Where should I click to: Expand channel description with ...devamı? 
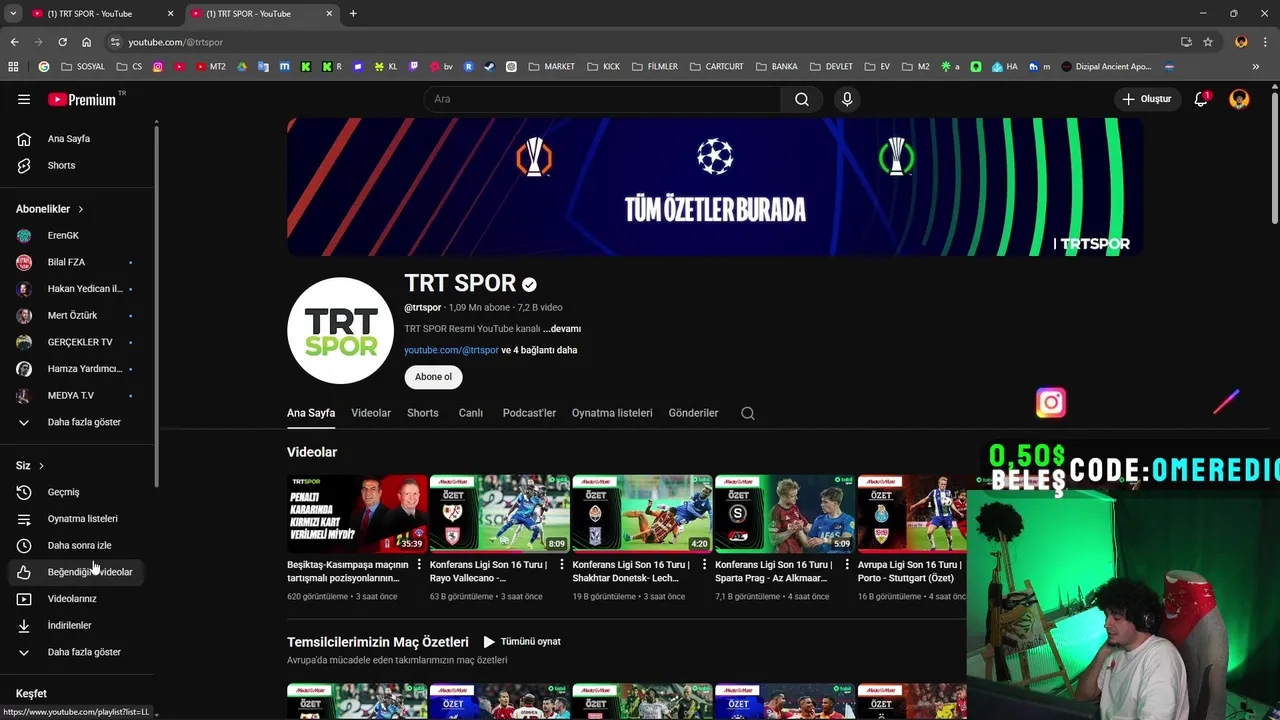[x=562, y=329]
